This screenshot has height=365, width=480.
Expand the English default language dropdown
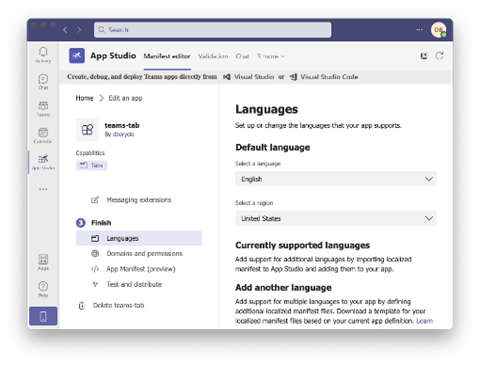(x=336, y=179)
